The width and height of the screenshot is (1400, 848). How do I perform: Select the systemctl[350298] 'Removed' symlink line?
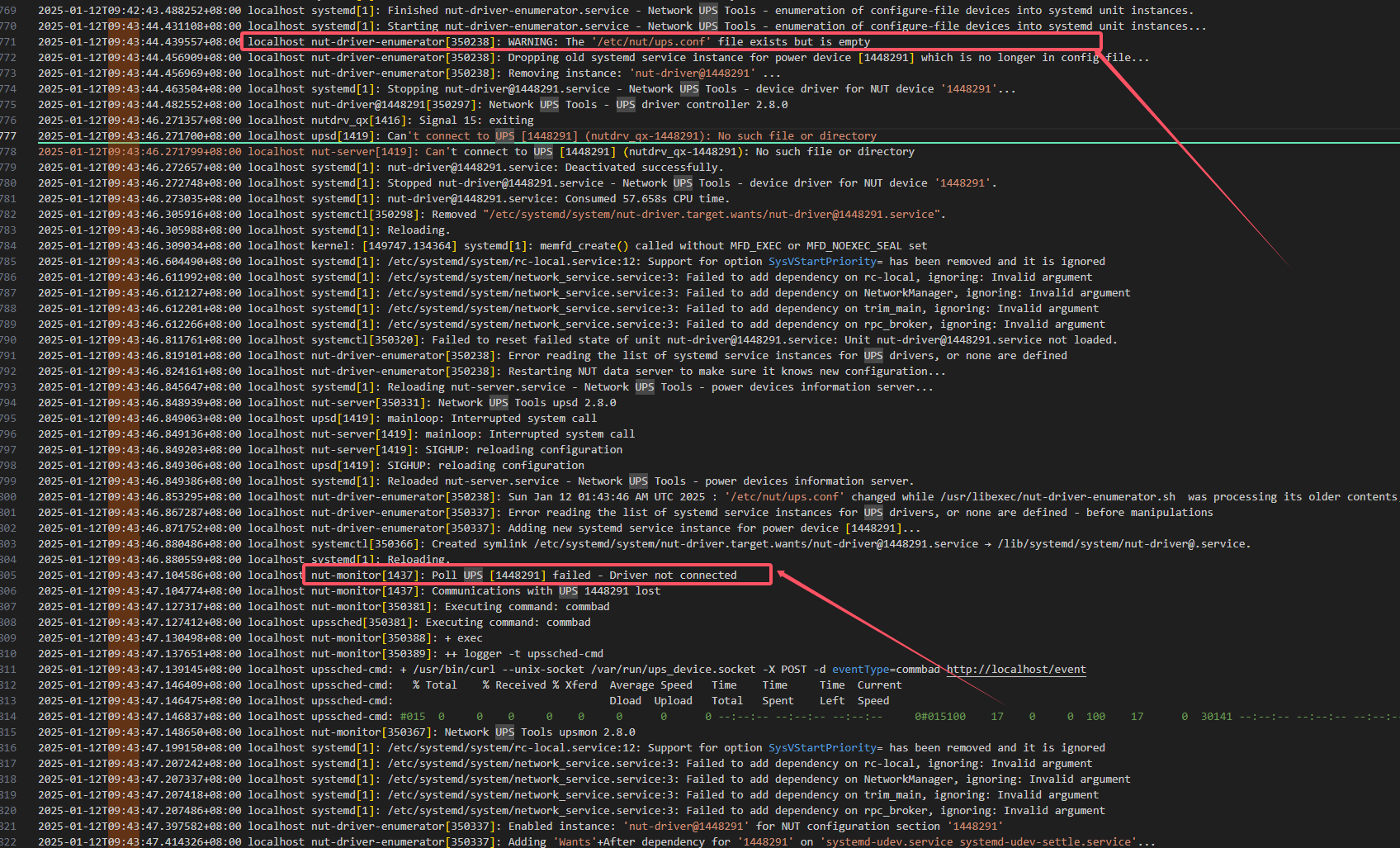[492, 215]
